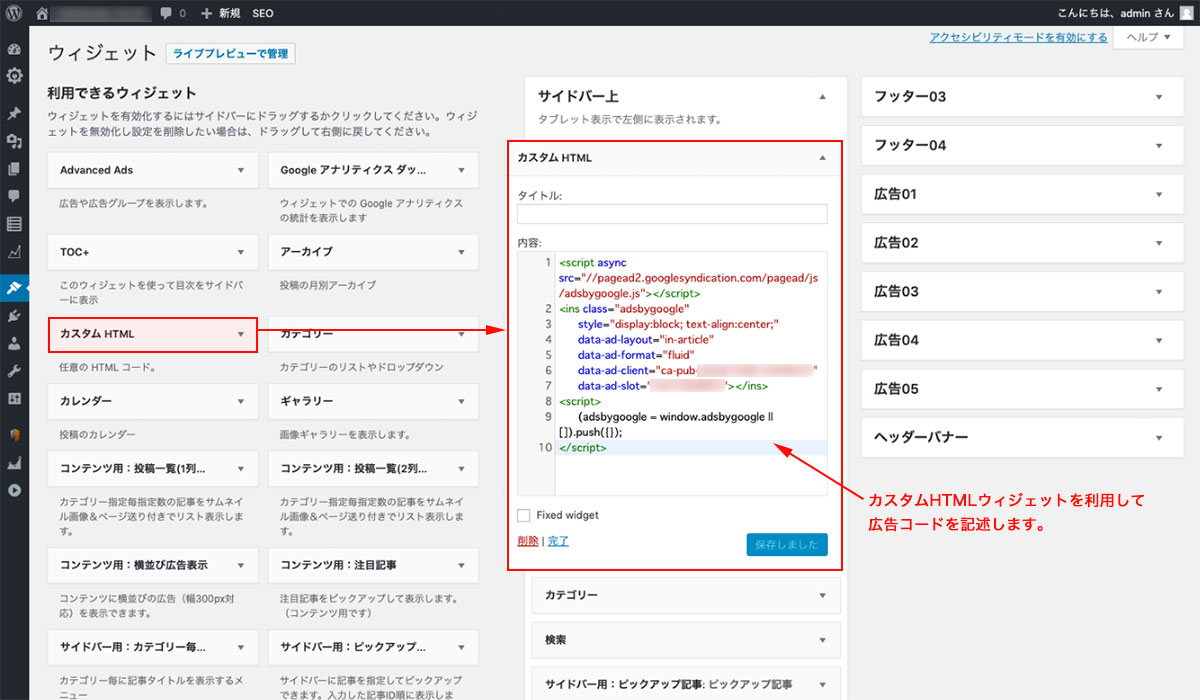The height and width of the screenshot is (700, 1200).
Task: Open Posts pushpin sidebar icon
Action: click(14, 114)
